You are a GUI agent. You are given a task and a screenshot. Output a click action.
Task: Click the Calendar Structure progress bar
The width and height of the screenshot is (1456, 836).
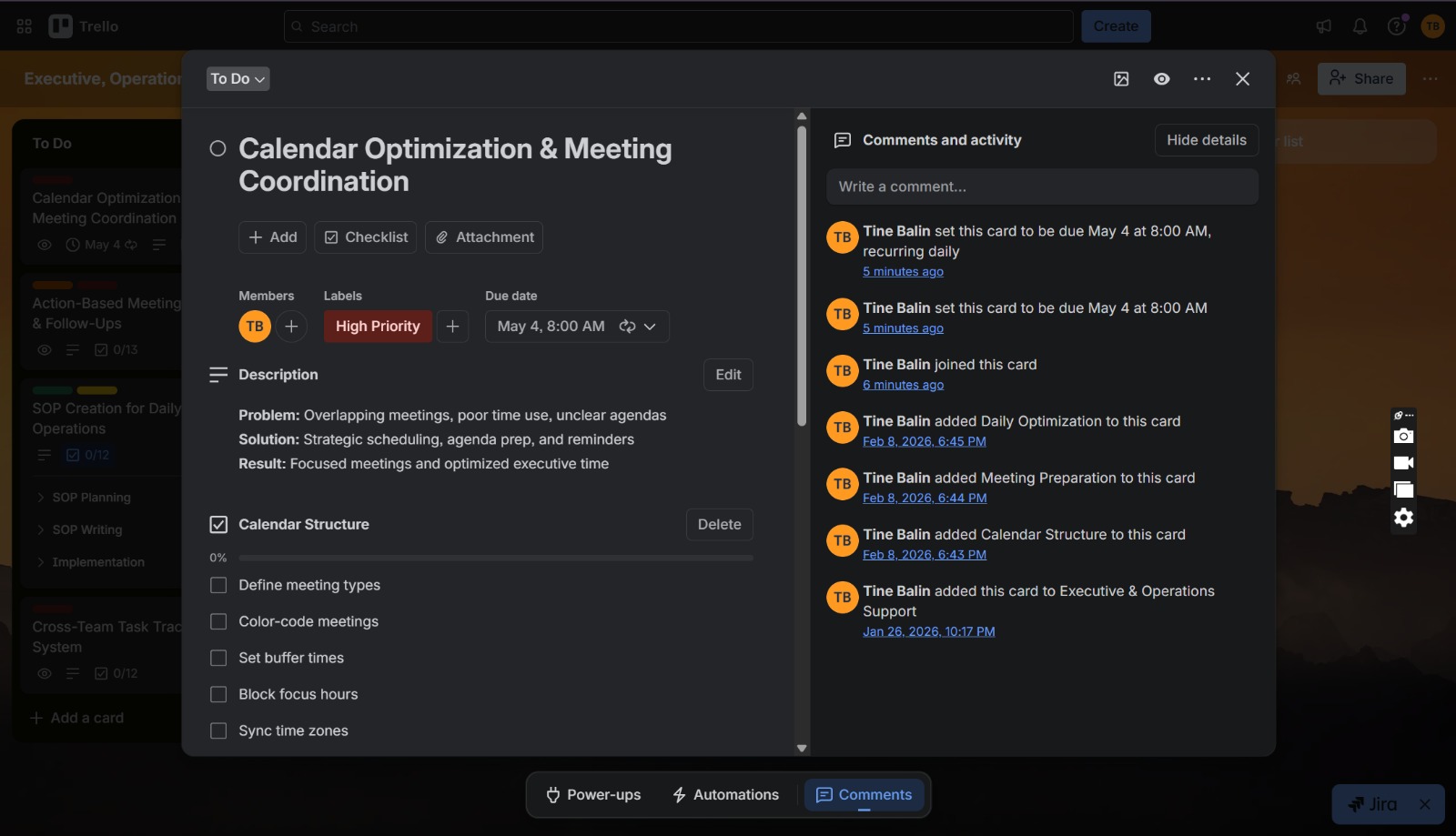[x=496, y=559]
